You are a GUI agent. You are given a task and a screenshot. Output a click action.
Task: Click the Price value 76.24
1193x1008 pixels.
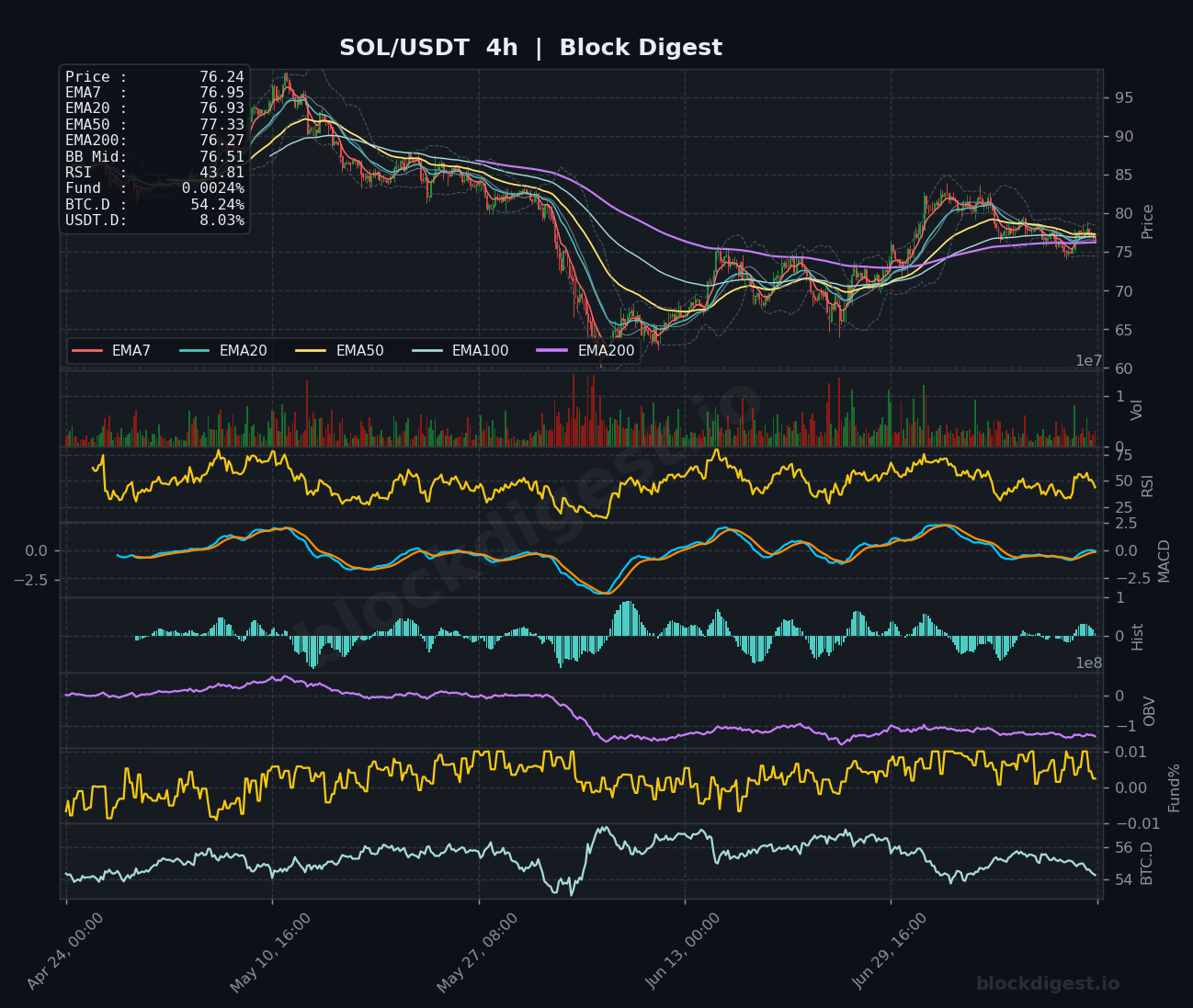(x=222, y=77)
